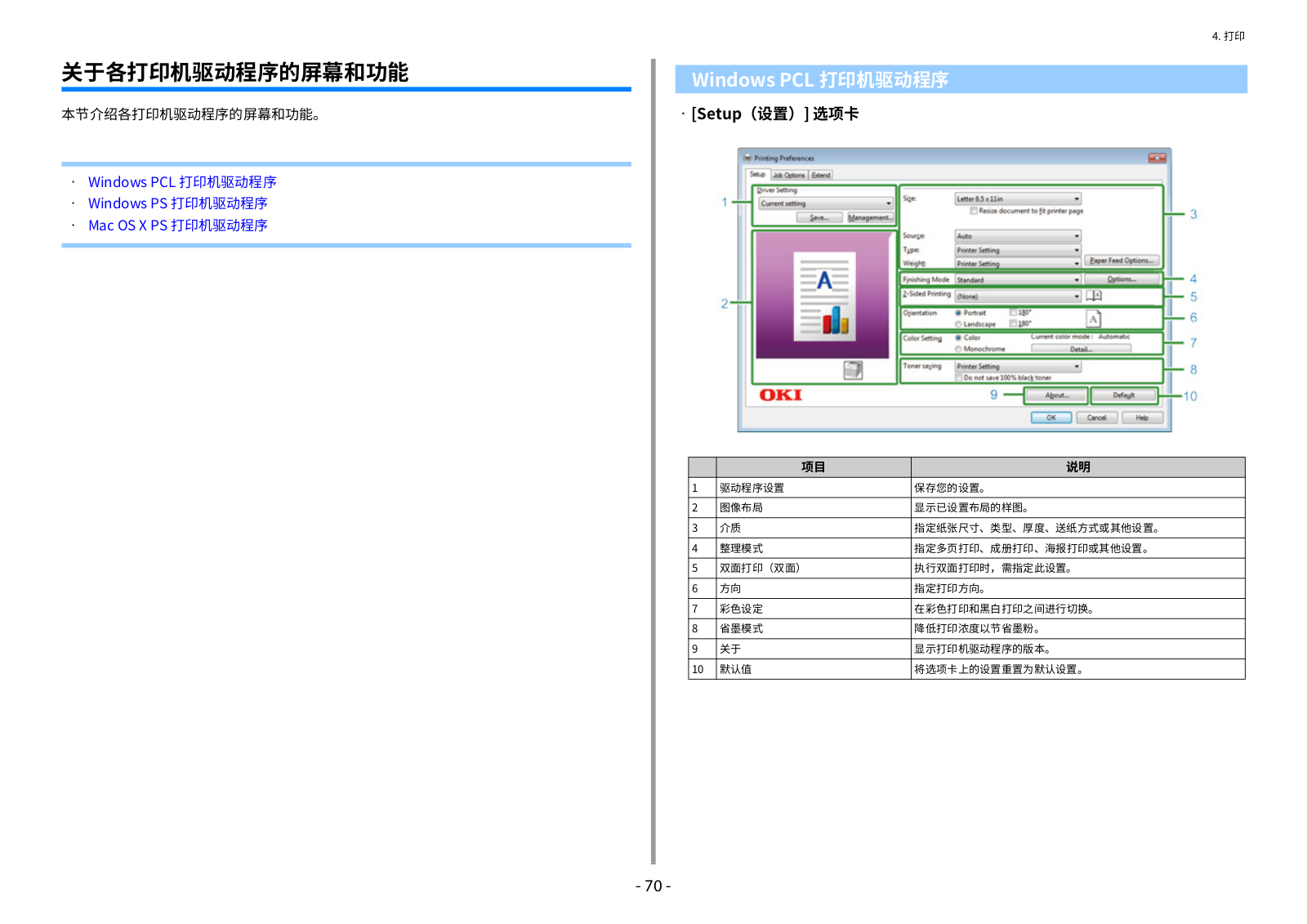The height and width of the screenshot is (924, 1307).
Task: Open the Current setting driver dropdown
Action: pyautogui.click(x=826, y=203)
